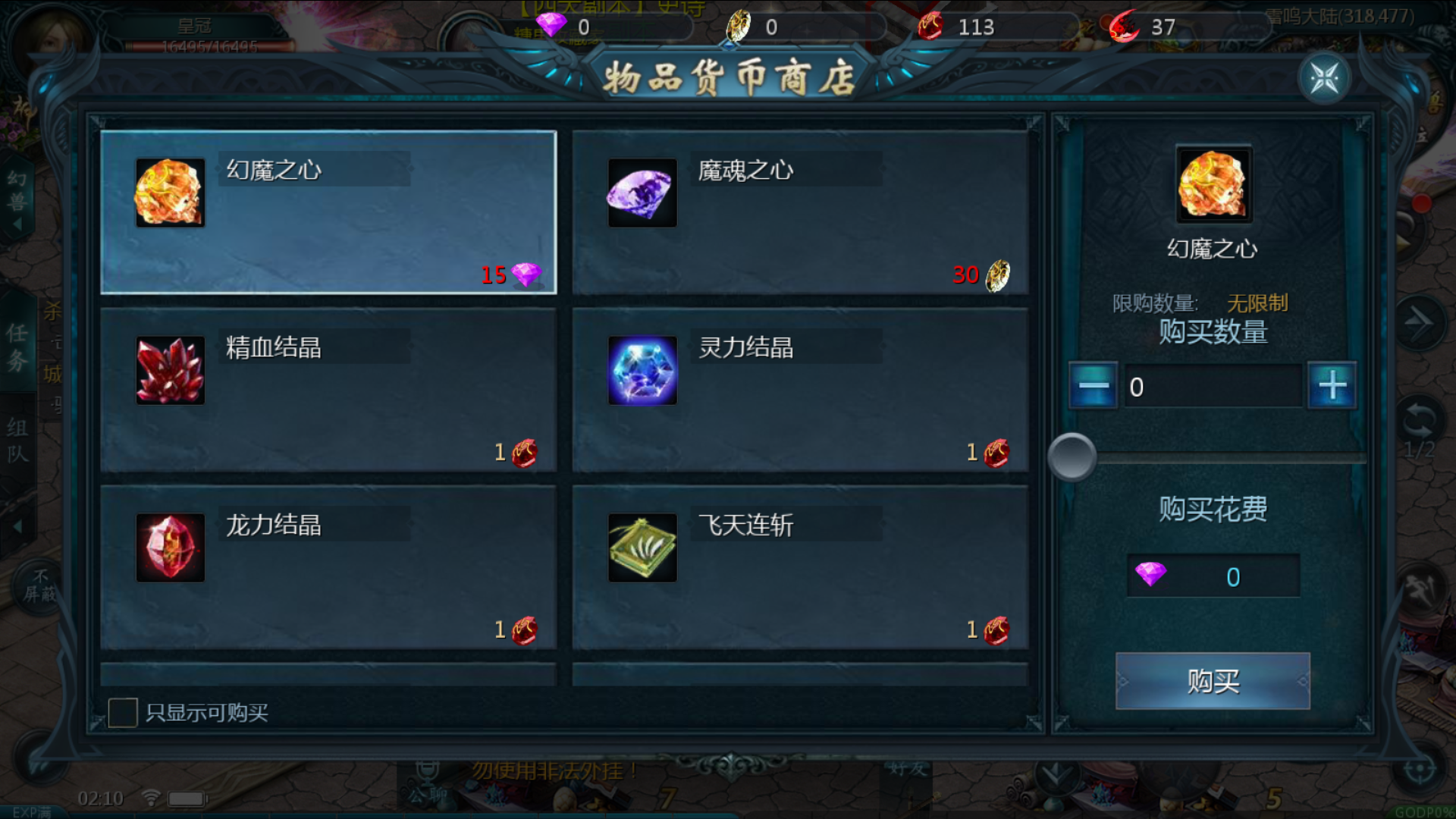
Task: Increase purchase quantity with plus button
Action: point(1332,386)
